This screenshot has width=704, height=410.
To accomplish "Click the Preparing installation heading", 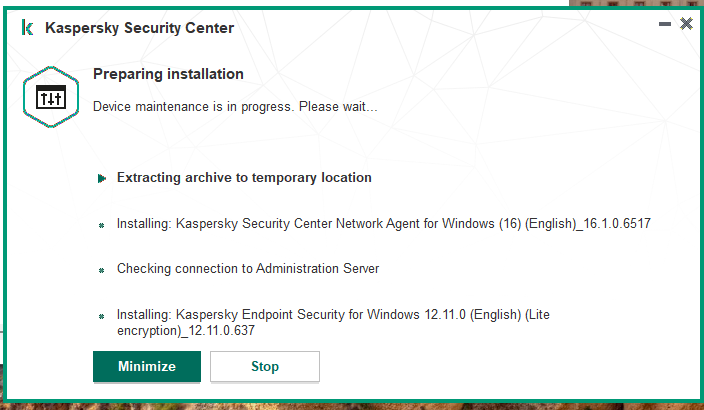I will (x=168, y=74).
